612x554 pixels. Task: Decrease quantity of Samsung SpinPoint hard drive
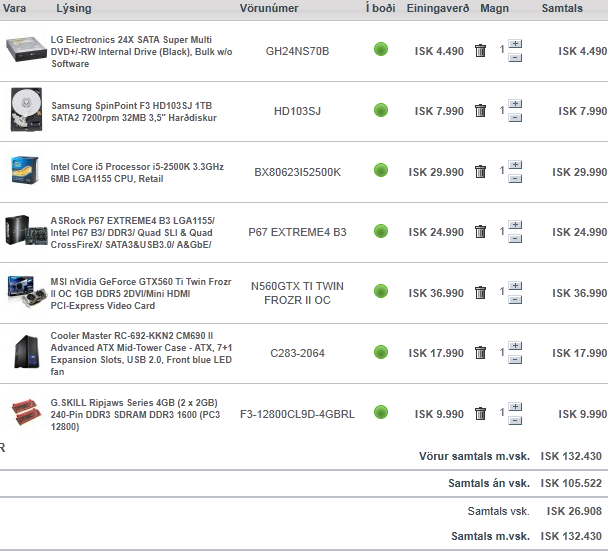click(x=515, y=118)
